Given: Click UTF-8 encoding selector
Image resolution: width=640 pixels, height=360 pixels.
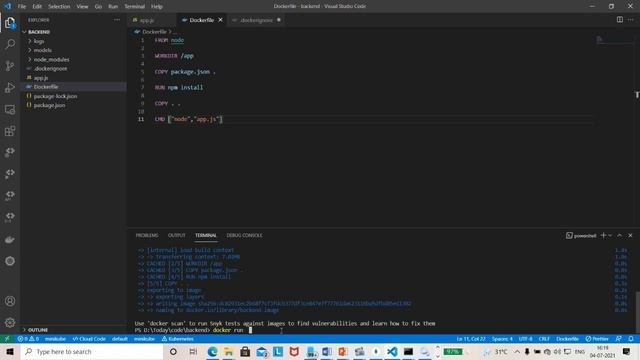Looking at the screenshot, I should click(525, 339).
